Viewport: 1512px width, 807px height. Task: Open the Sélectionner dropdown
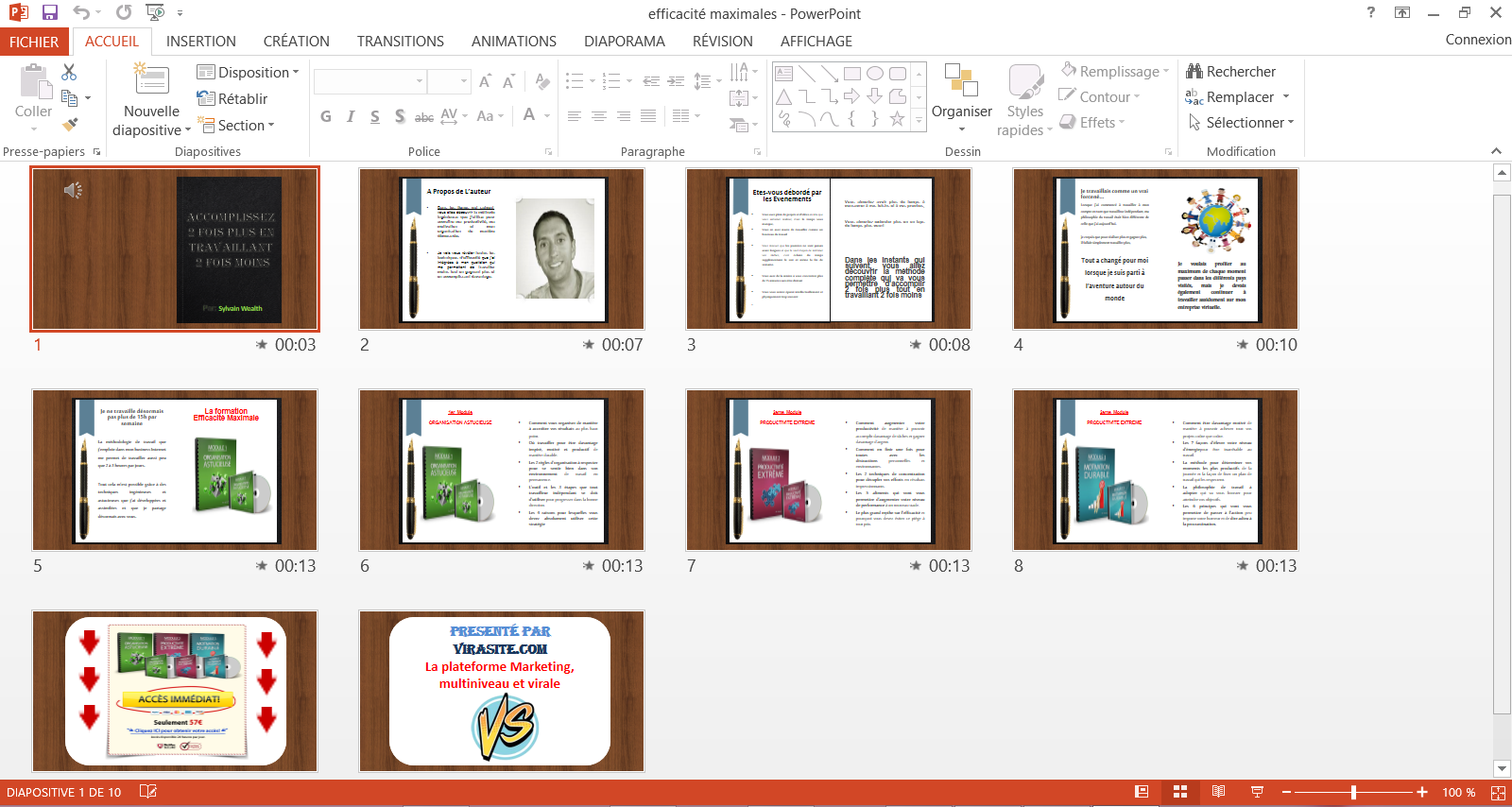tap(1241, 123)
